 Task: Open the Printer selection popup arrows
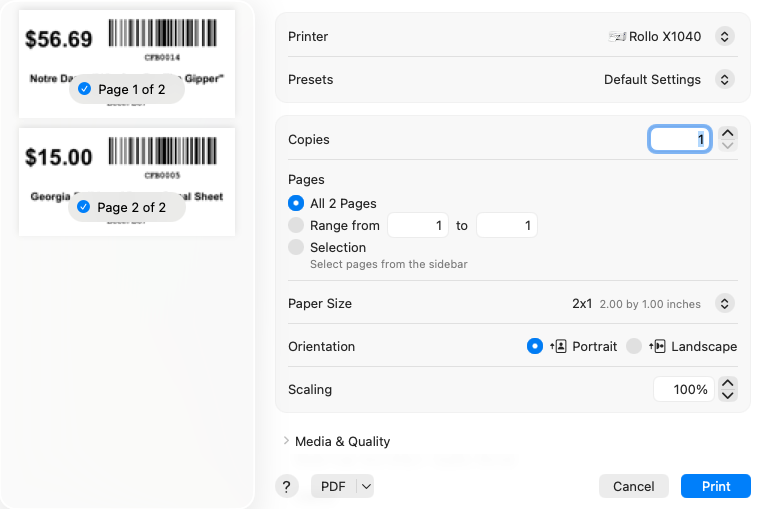724,36
